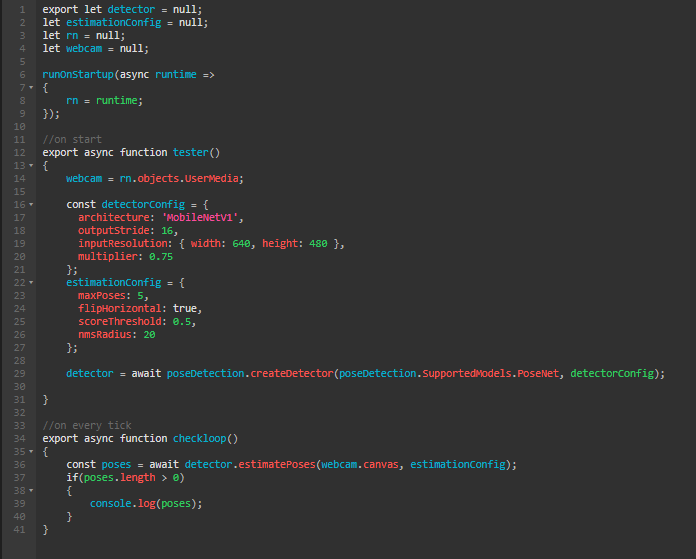
Task: Click 'log' in 'console.log(poses)'
Action: pos(146,503)
